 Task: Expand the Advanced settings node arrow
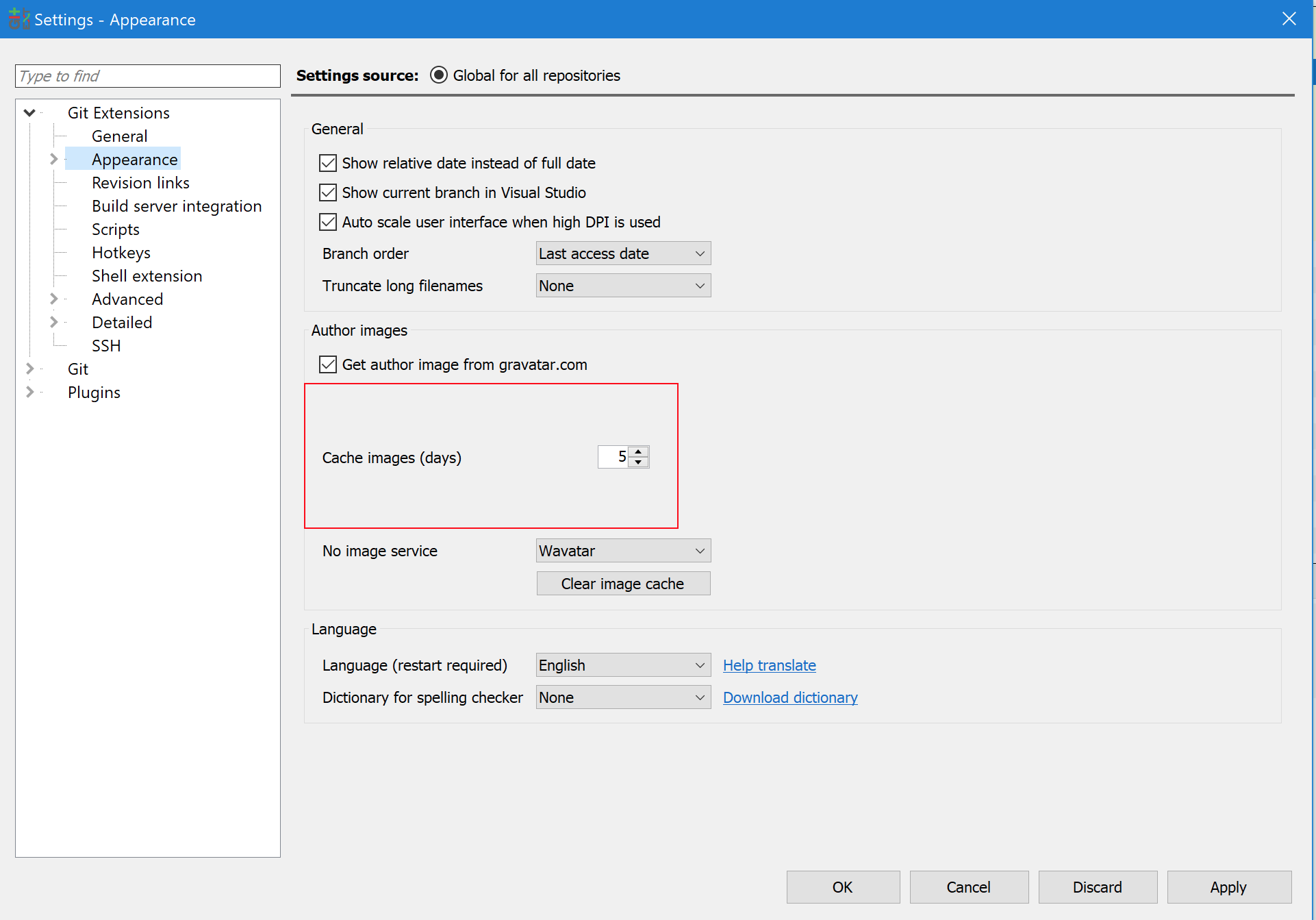tap(53, 299)
